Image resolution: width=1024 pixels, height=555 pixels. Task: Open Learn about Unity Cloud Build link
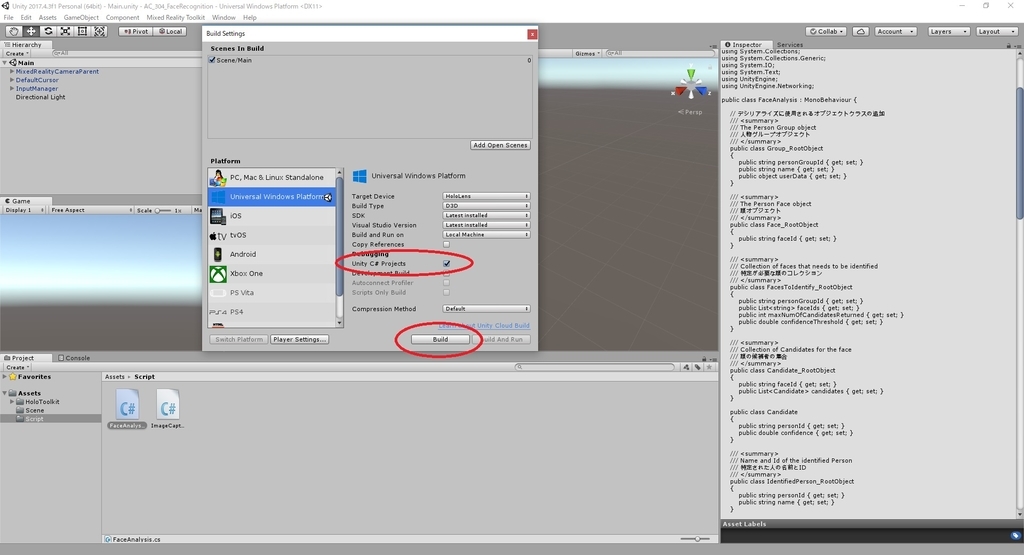[484, 325]
